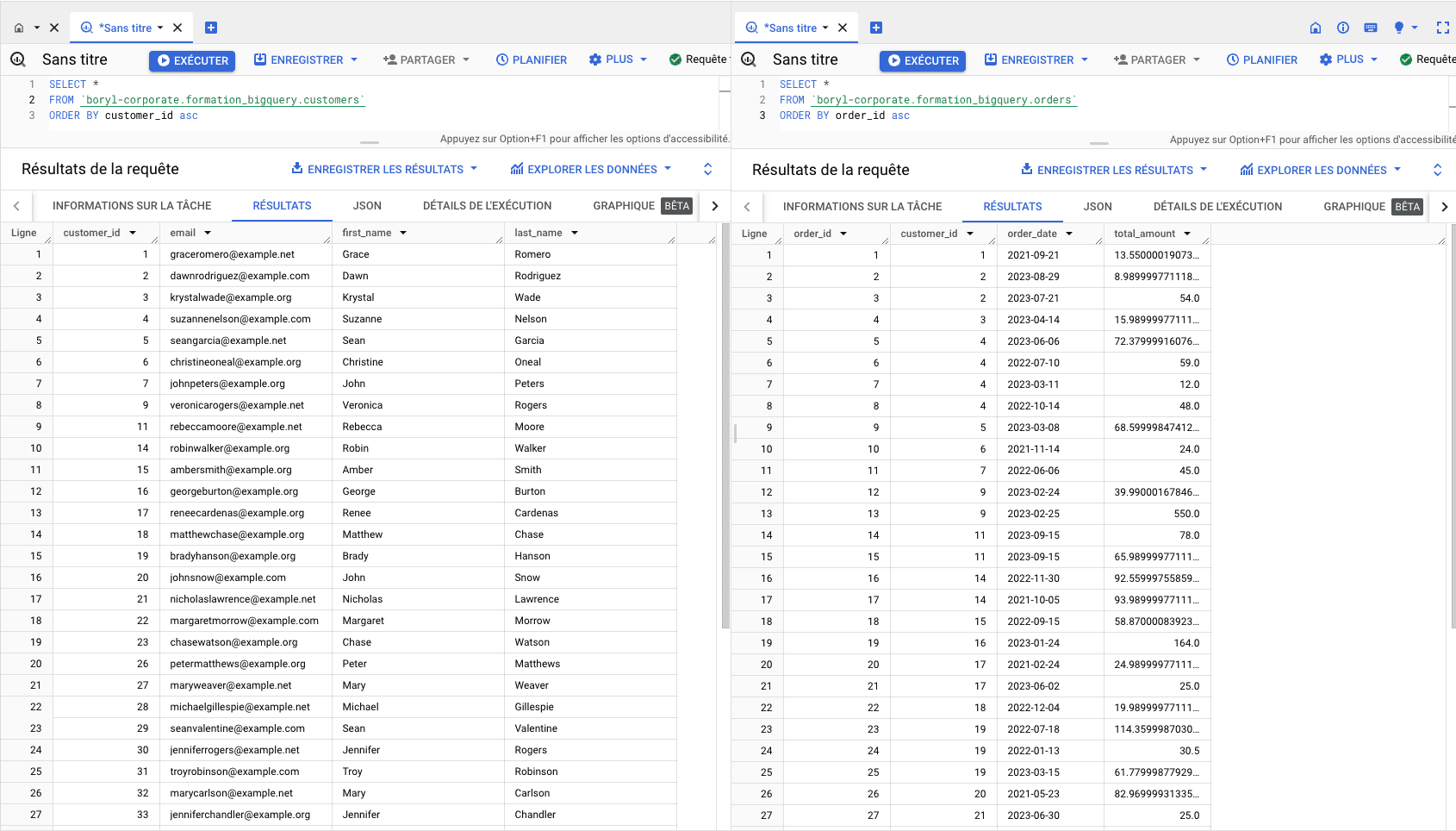
Task: Select the last_name cell Gillespie
Action: (590, 707)
